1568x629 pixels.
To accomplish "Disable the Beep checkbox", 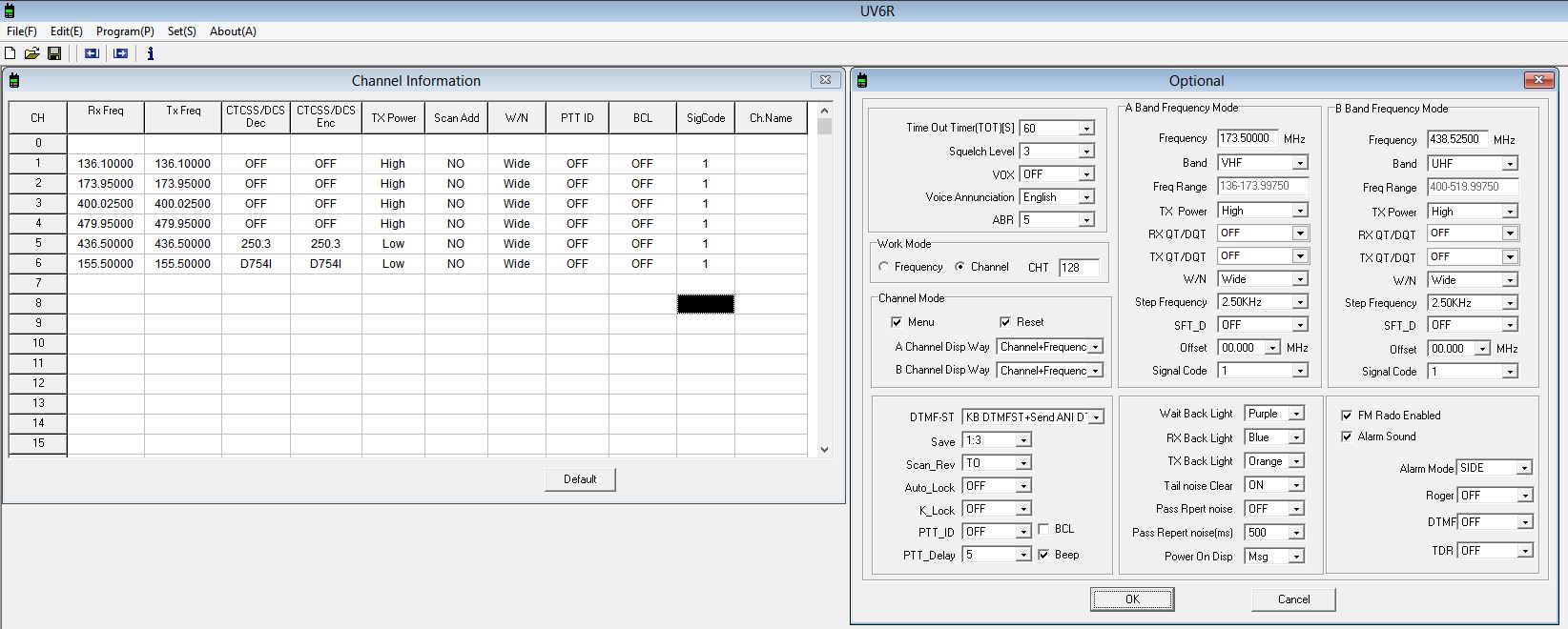I will click(1043, 555).
